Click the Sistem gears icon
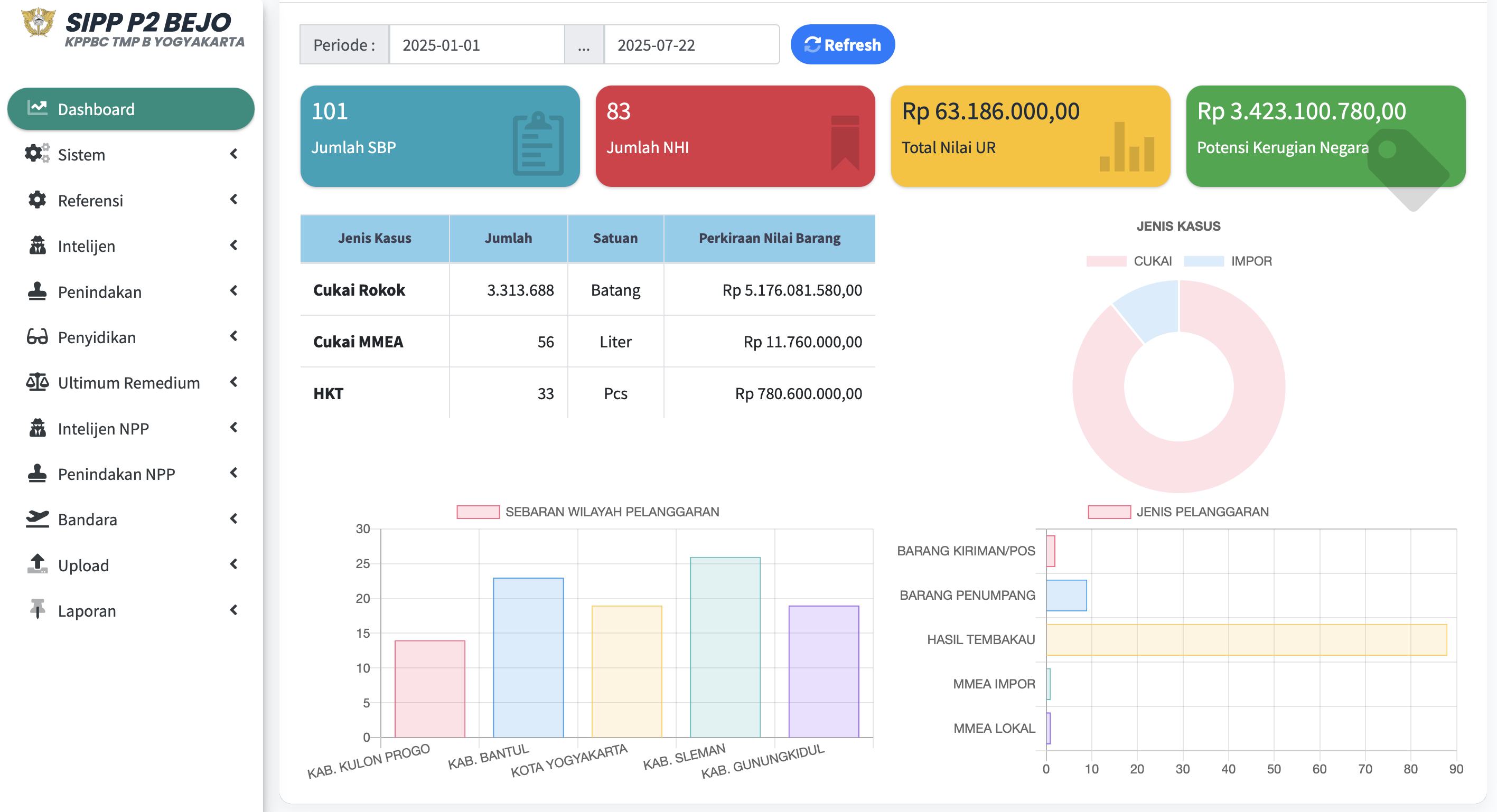The width and height of the screenshot is (1497, 812). tap(36, 154)
